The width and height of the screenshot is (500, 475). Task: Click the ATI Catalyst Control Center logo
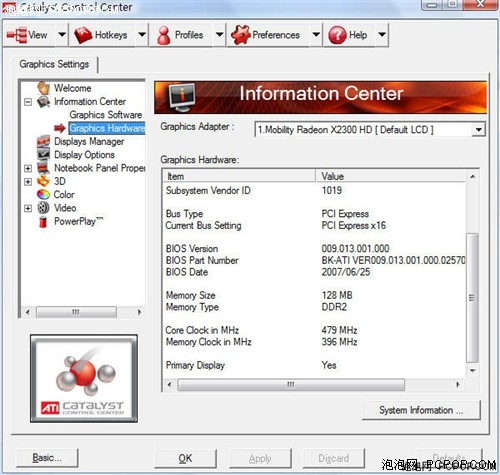pyautogui.click(x=84, y=378)
